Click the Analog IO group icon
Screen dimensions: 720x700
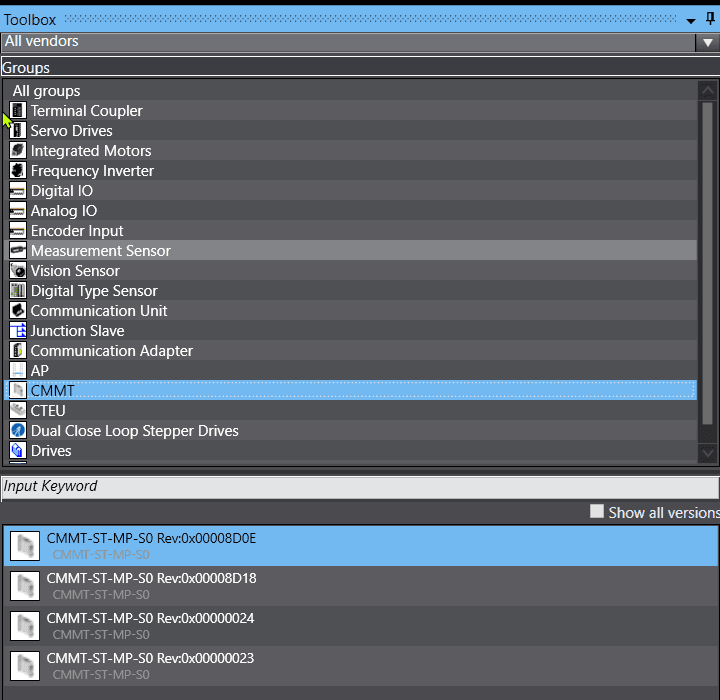18,210
